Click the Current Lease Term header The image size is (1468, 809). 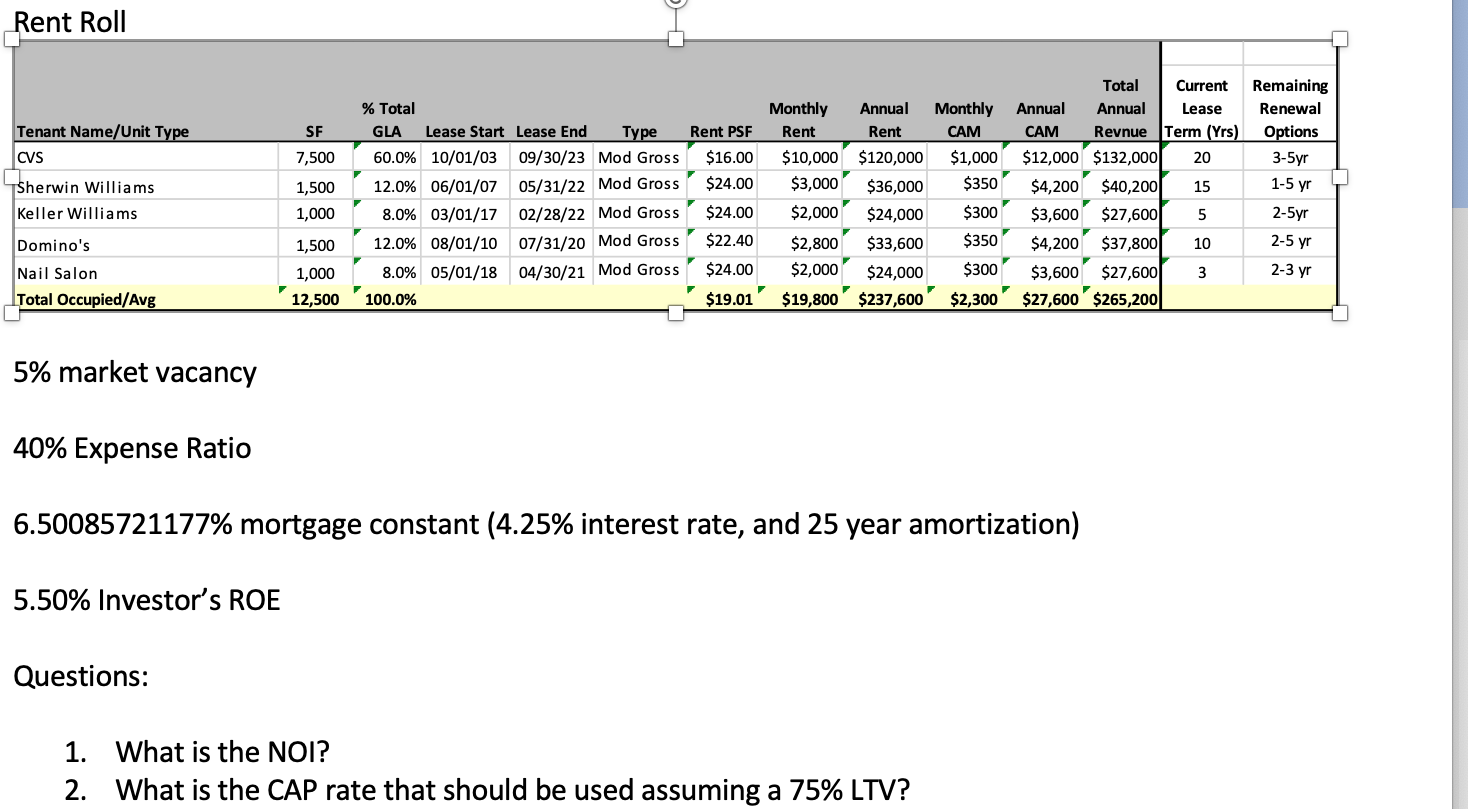(1201, 108)
